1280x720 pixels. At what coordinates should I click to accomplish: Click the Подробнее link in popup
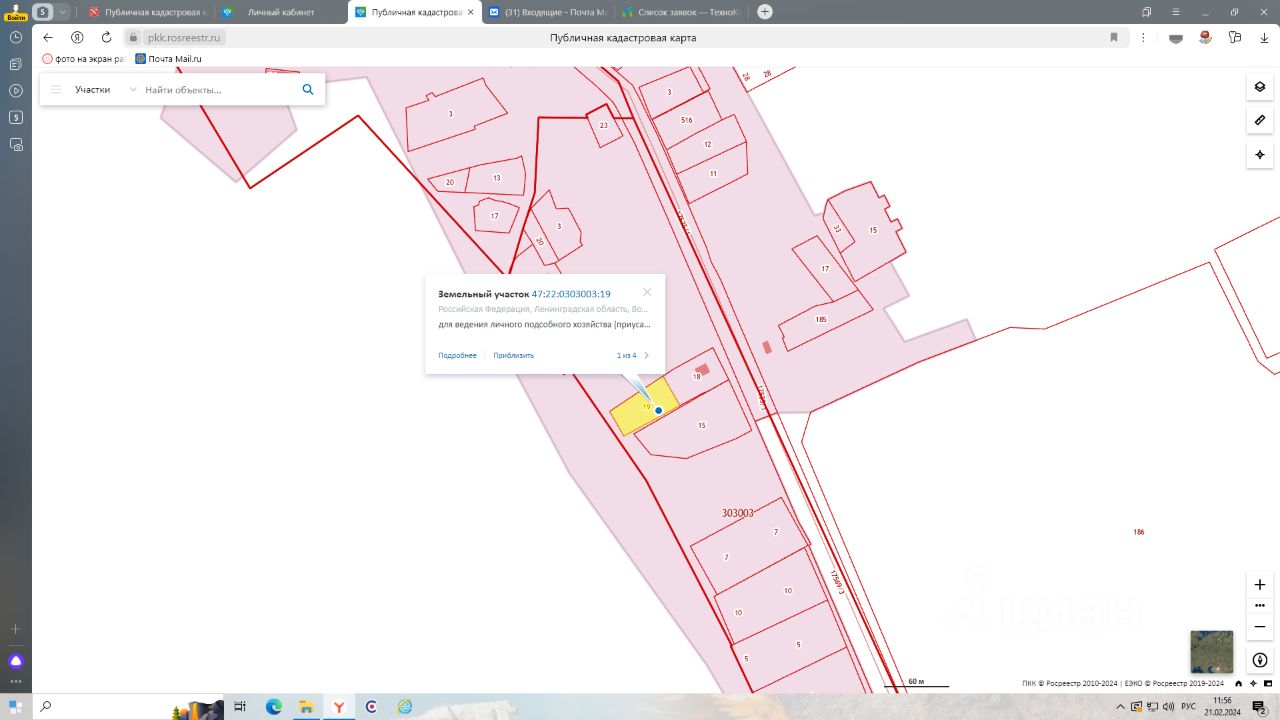click(x=457, y=355)
